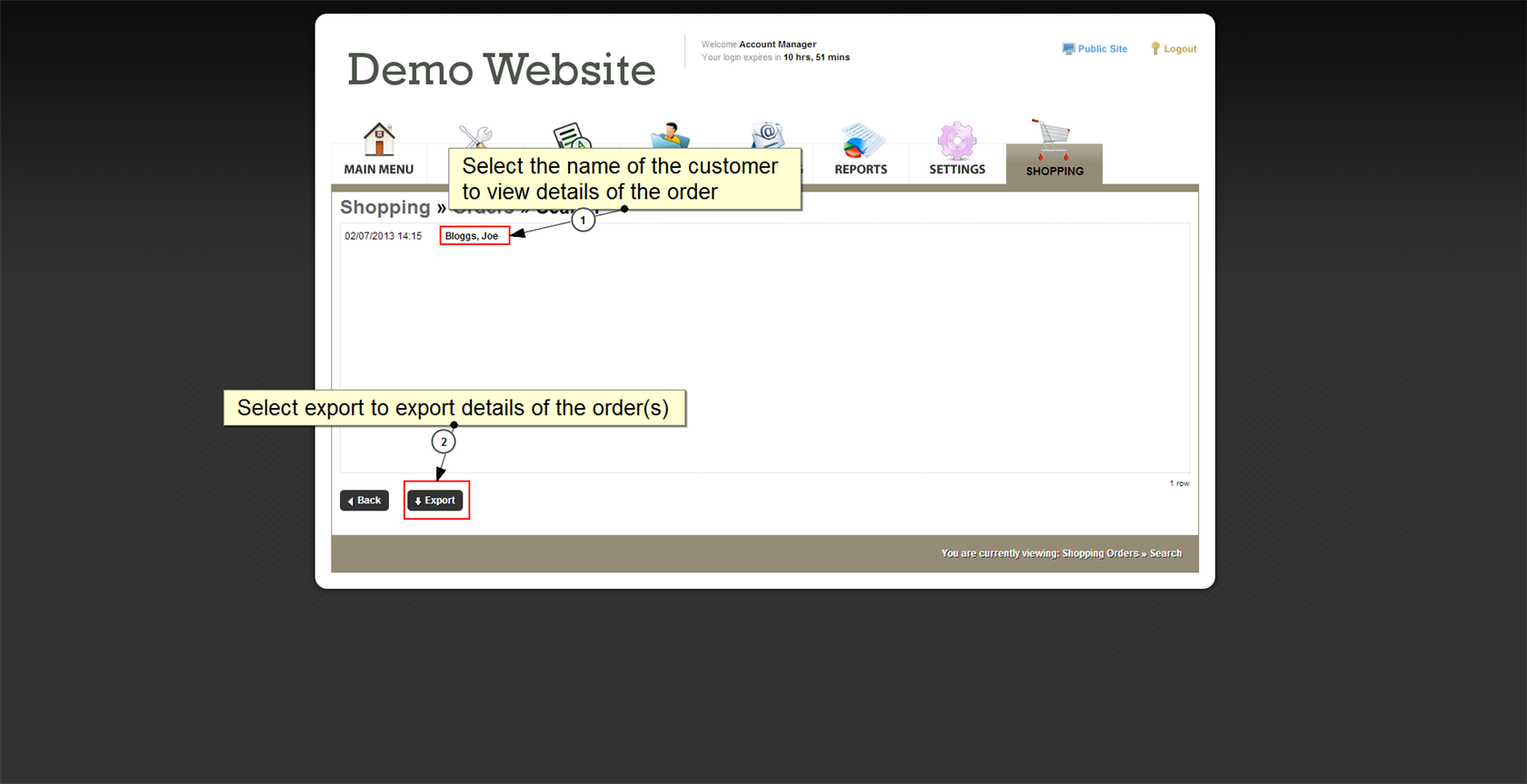
Task: Open the SETTINGS tab
Action: tap(956, 169)
